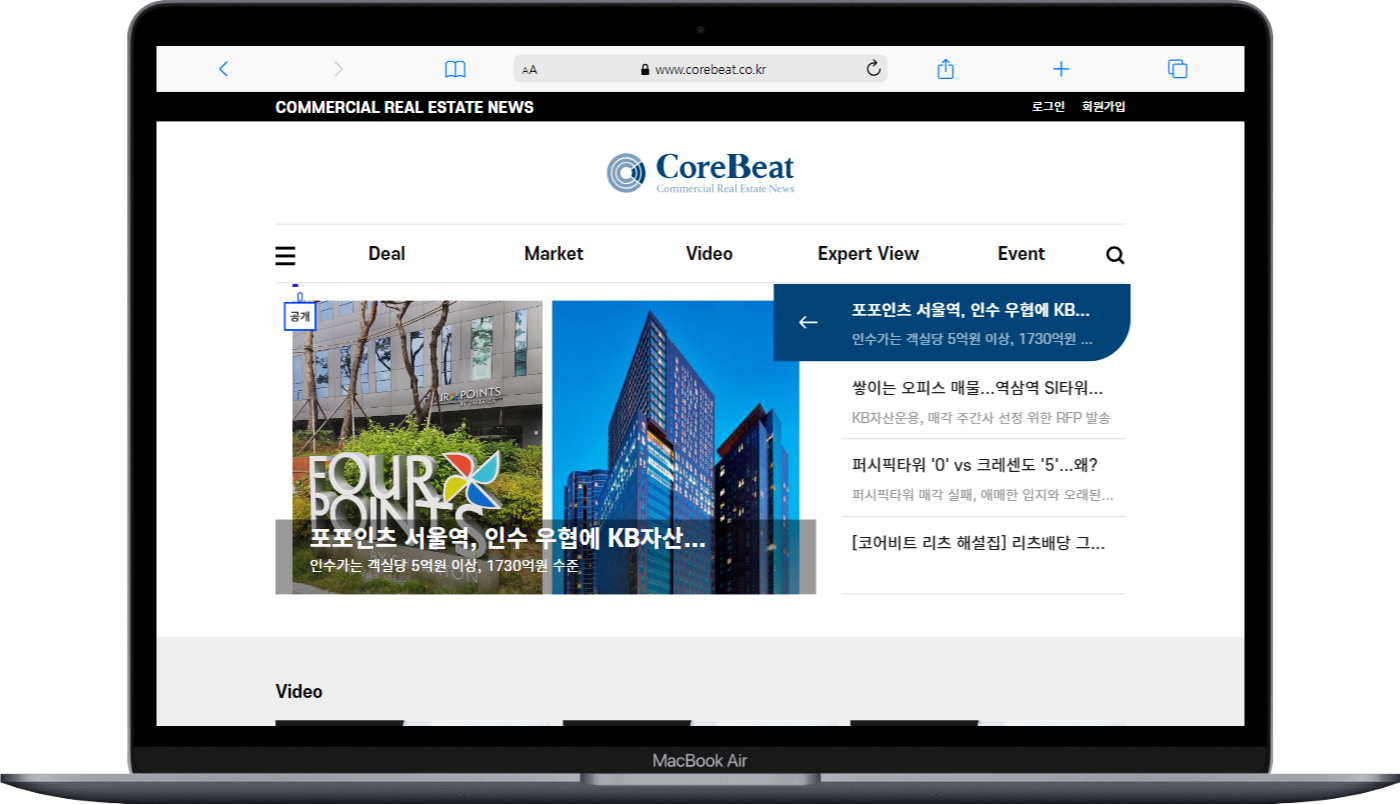This screenshot has height=804, width=1400.
Task: Open article 퍼시픽타워 '0' vs 크레센도 '5'...왜?
Action: [975, 465]
